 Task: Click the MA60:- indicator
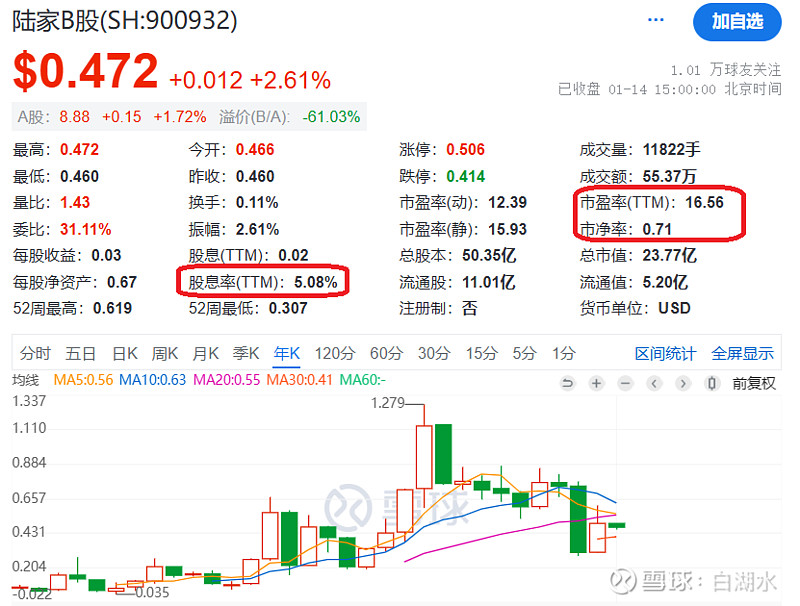point(362,380)
